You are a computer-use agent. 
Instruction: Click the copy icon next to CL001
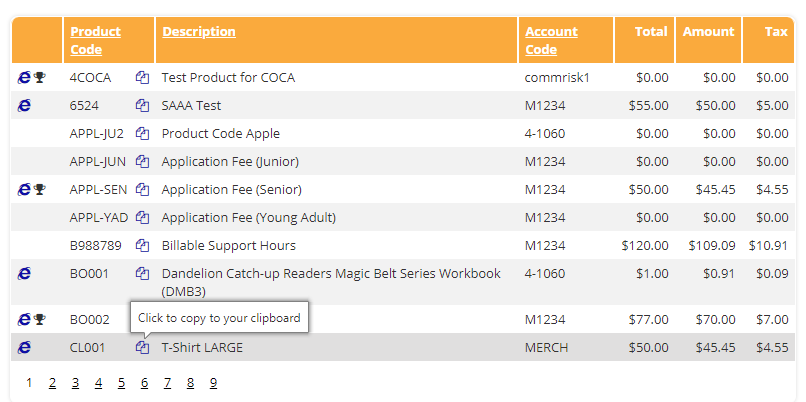pos(142,348)
